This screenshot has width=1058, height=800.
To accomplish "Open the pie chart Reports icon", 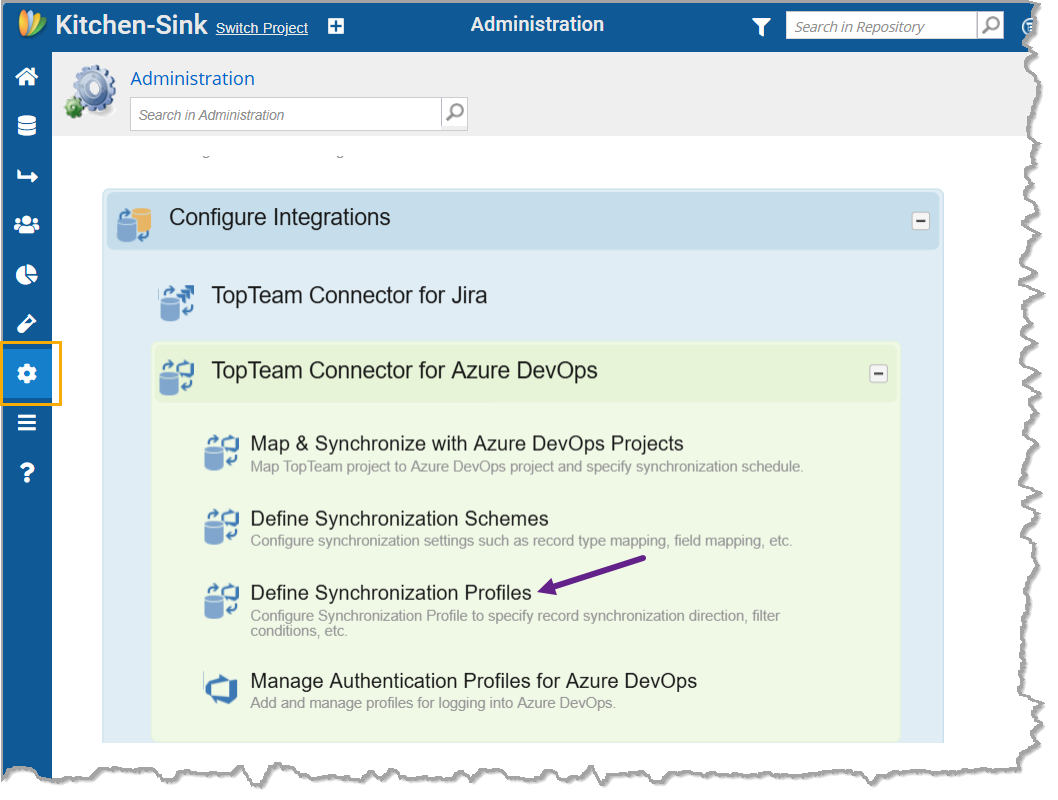I will click(27, 275).
